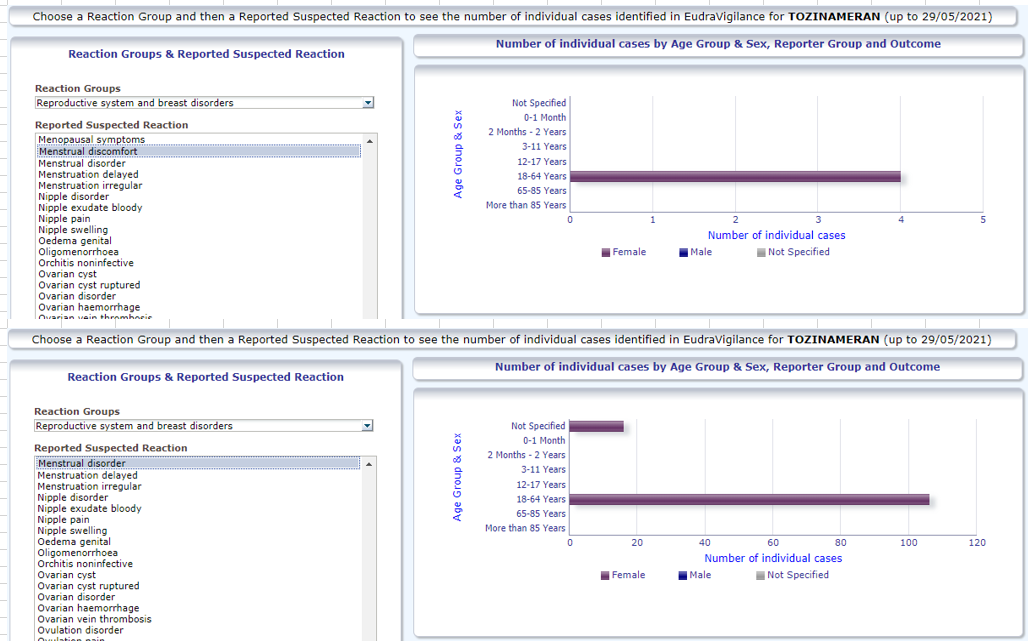Pick Oligomenorrhoea in the lower list
The width and height of the screenshot is (1028, 641).
pyautogui.click(x=78, y=553)
